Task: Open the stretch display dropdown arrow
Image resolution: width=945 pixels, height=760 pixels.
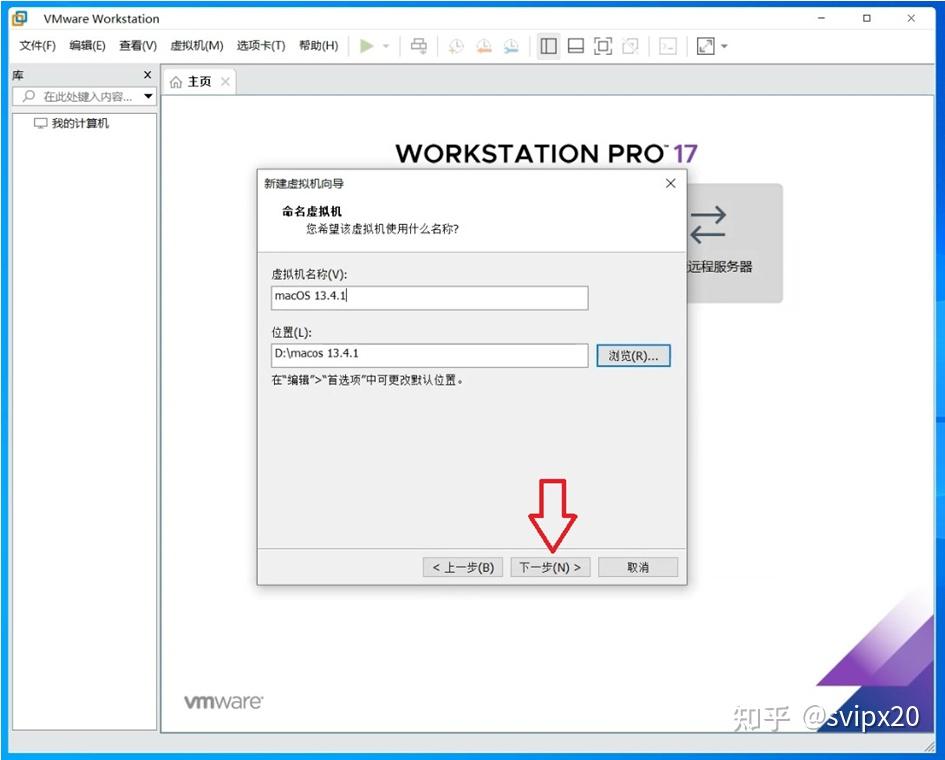Action: pos(724,46)
